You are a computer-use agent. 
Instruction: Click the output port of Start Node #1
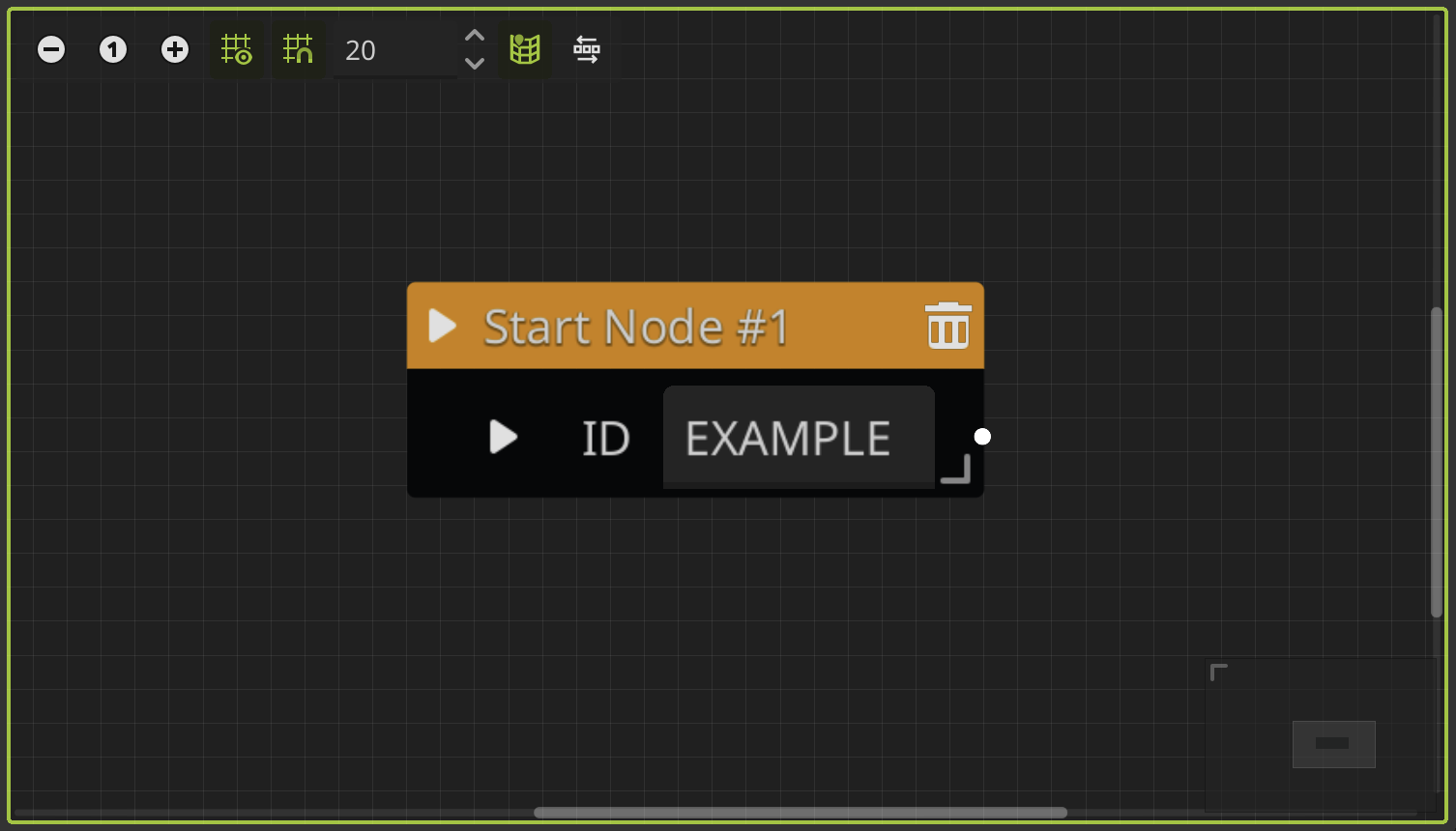click(982, 437)
